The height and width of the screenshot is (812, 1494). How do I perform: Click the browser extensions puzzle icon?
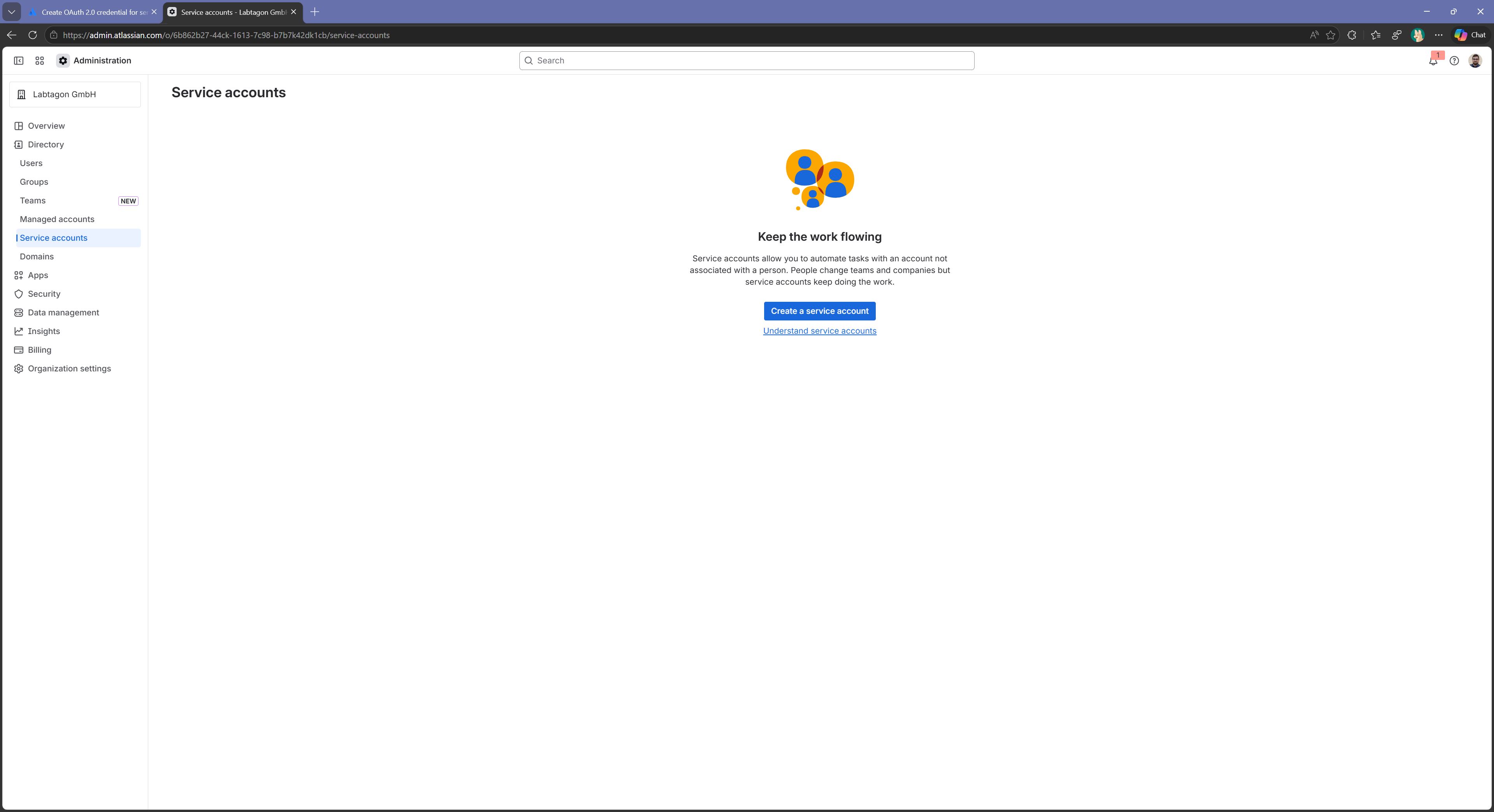1351,35
